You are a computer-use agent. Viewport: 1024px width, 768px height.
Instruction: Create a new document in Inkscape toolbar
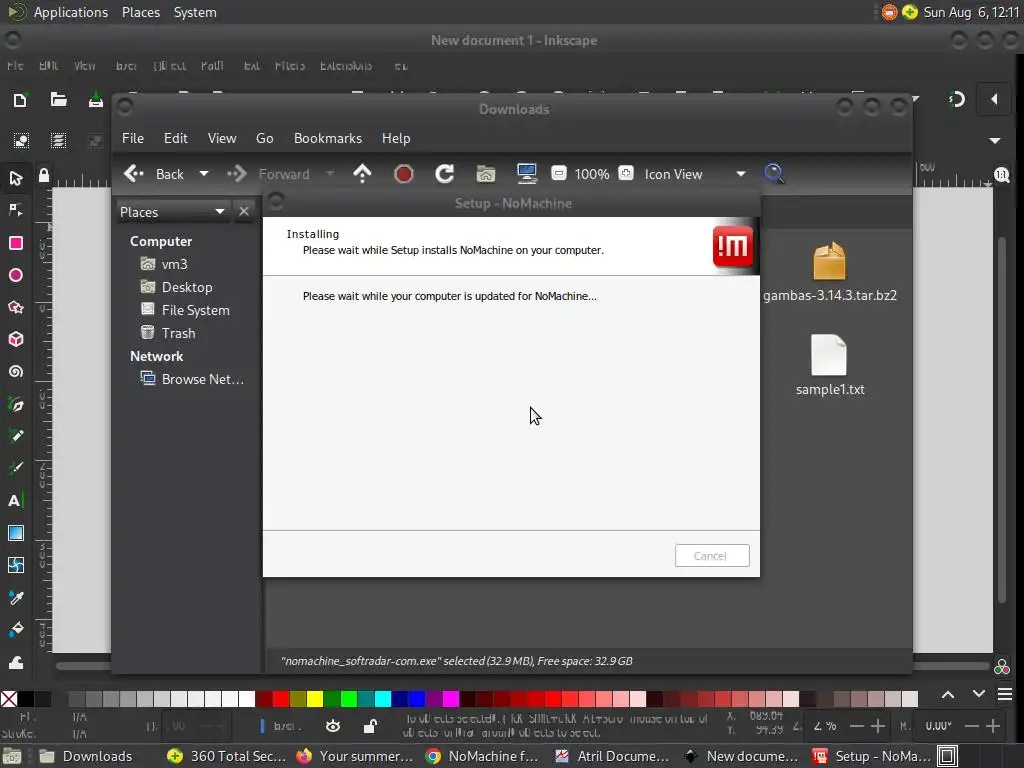(20, 100)
